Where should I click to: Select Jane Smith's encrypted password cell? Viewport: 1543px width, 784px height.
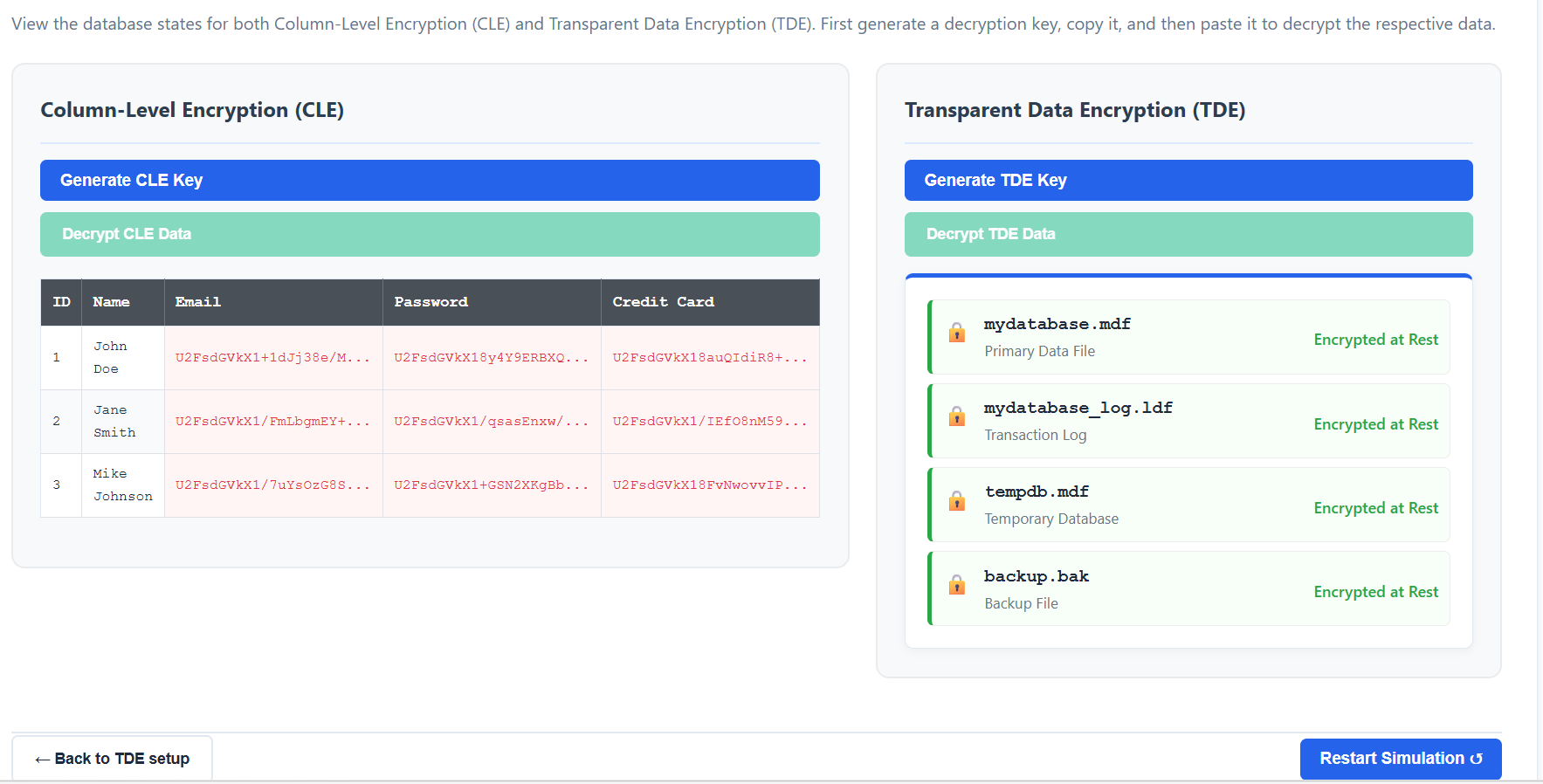pyautogui.click(x=491, y=422)
